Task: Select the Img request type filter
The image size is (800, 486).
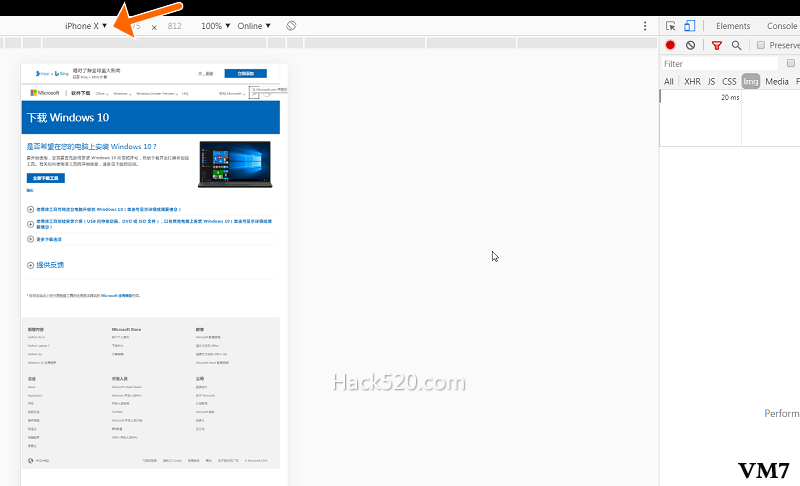Action: [x=751, y=82]
